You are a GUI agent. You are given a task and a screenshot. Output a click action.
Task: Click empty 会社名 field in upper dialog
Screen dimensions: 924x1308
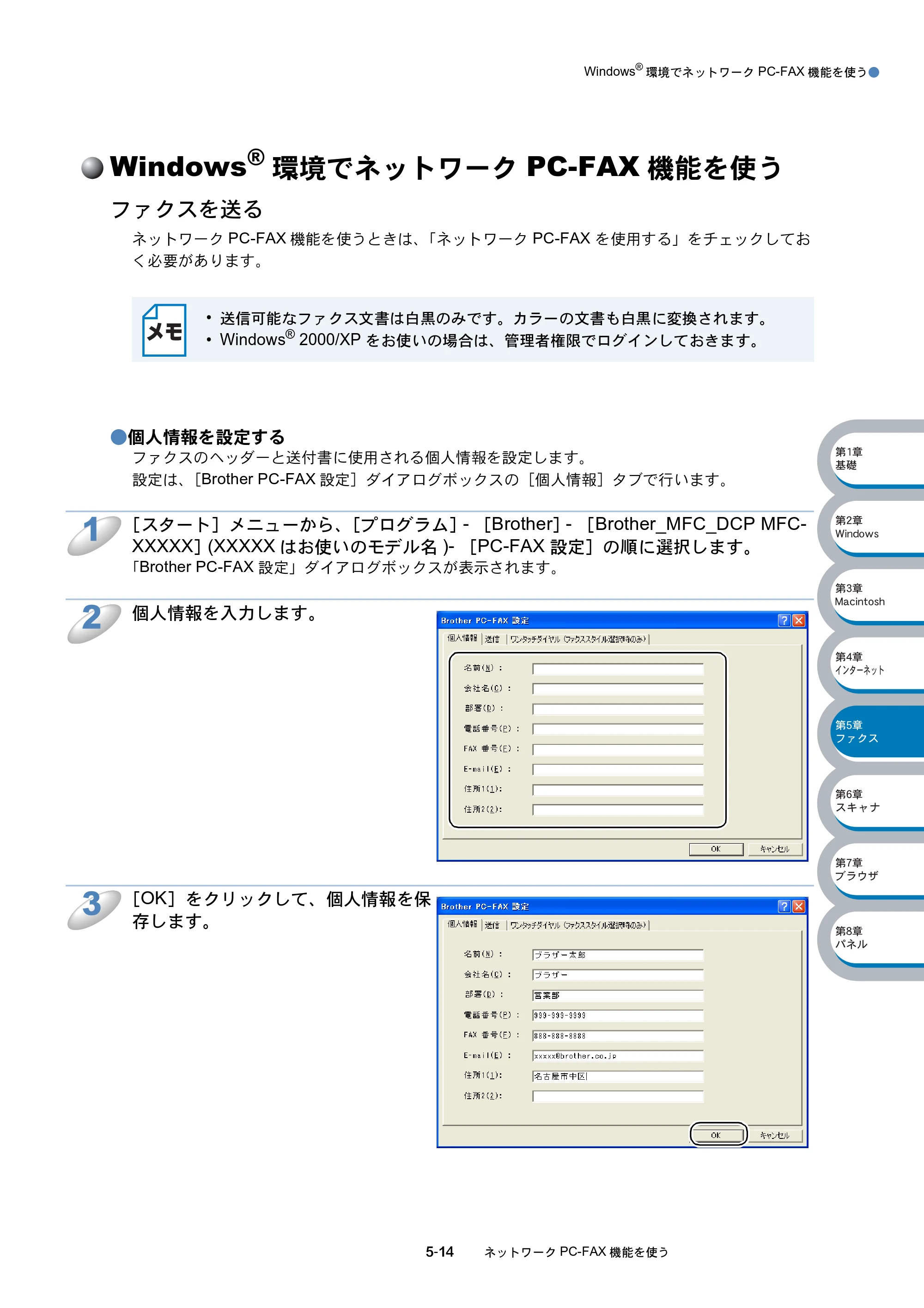point(618,689)
